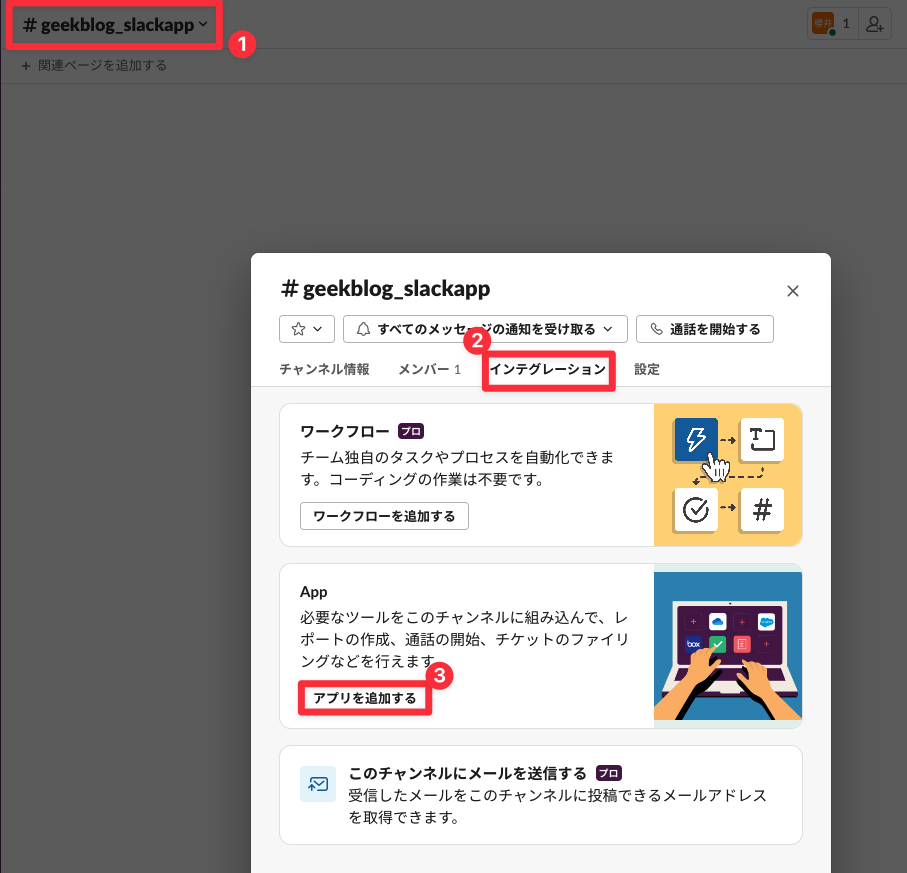
Task: Click the プロ badge next to ワークフロー
Action: click(x=411, y=432)
